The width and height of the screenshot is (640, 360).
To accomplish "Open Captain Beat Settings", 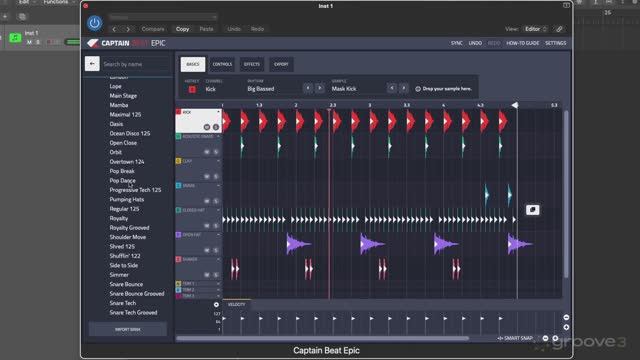I will coord(556,43).
